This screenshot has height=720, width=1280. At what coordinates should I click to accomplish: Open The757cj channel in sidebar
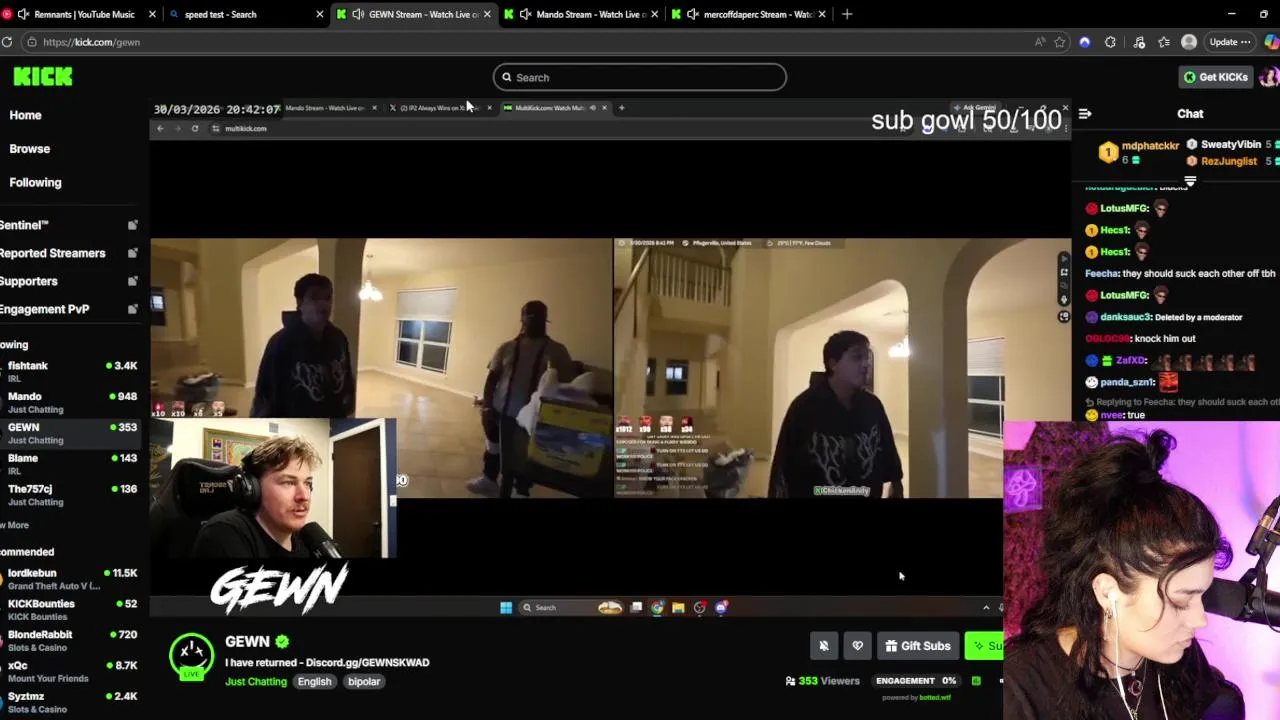70,496
